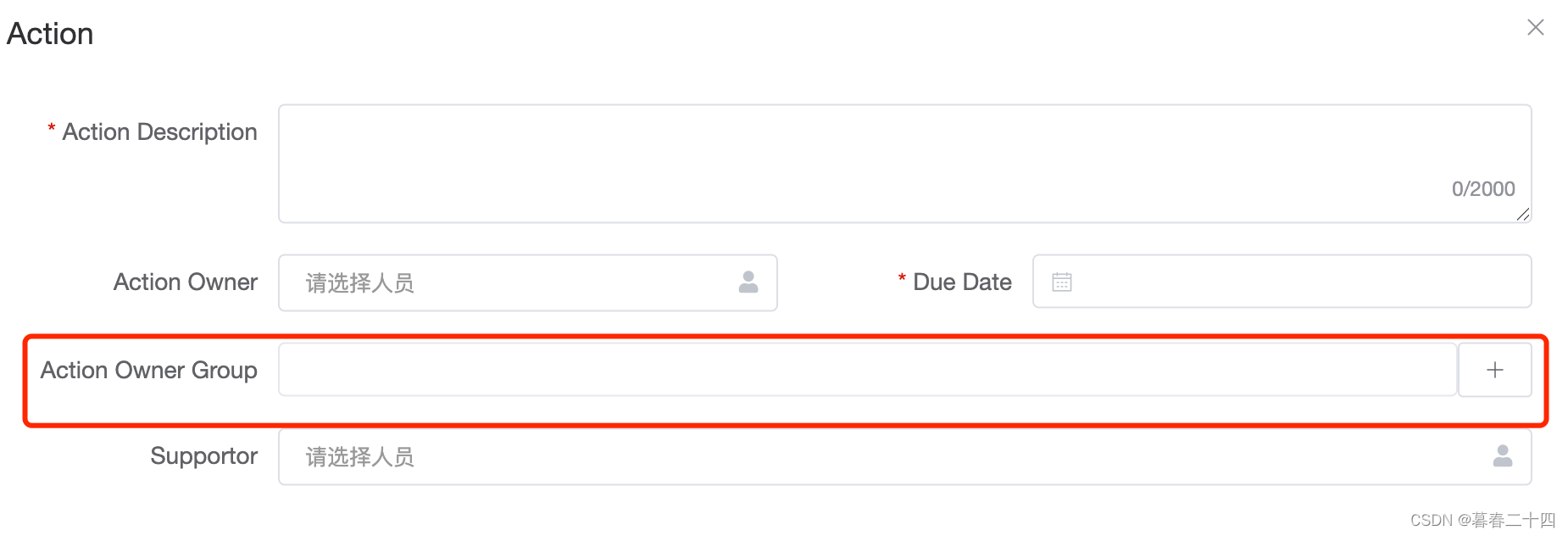The height and width of the screenshot is (536, 1568).
Task: Focus the Action Description text area
Action: (x=848, y=153)
